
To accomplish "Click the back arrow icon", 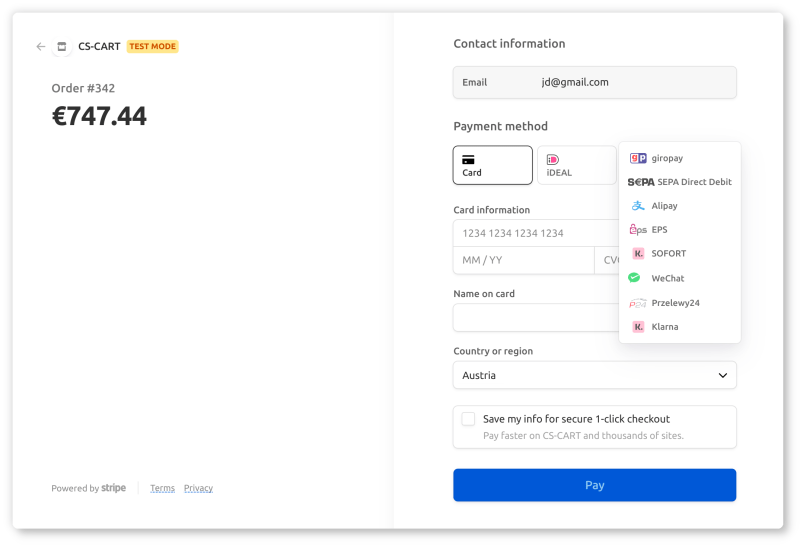I will point(41,47).
